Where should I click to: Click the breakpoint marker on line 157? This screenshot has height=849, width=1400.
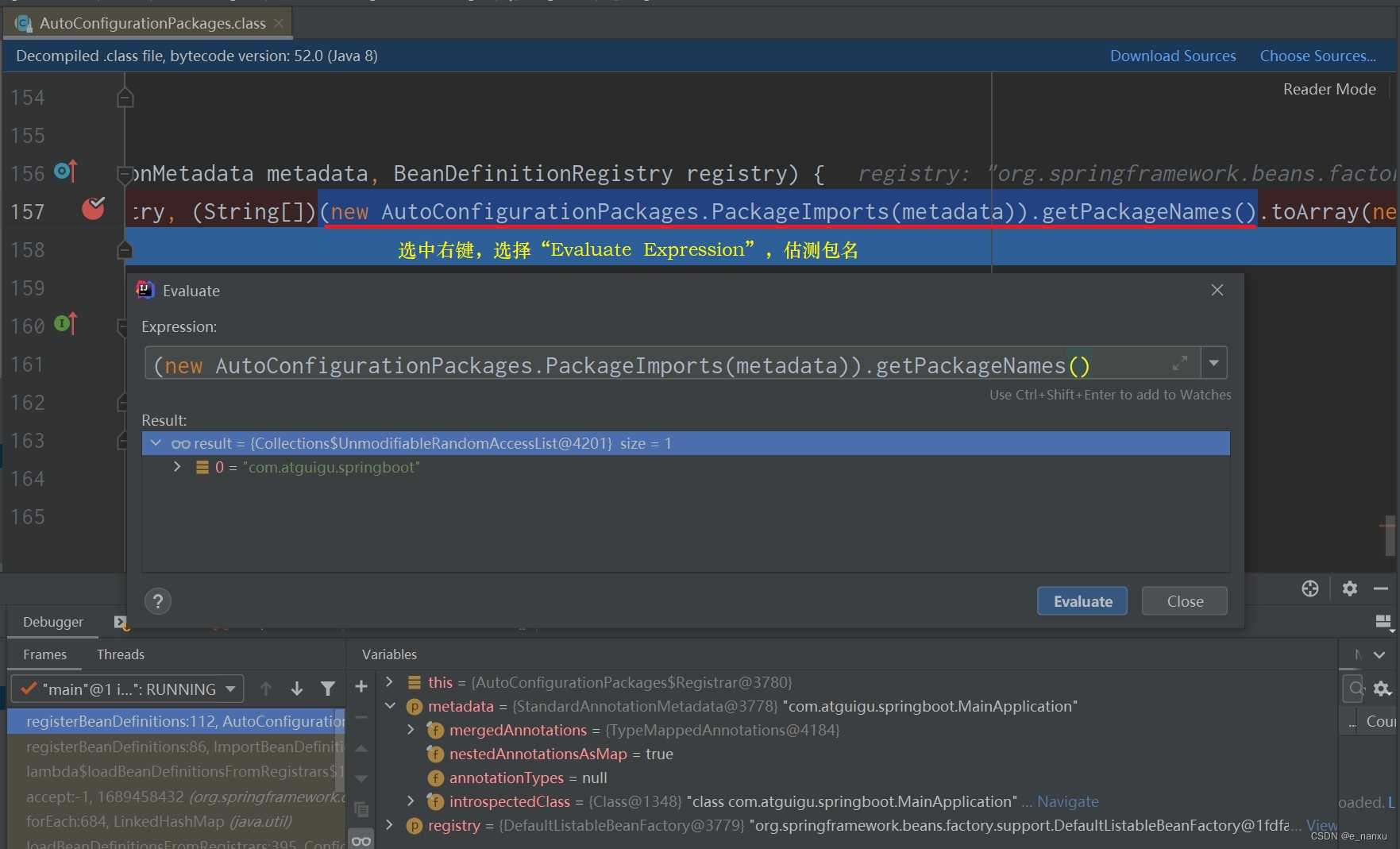pyautogui.click(x=93, y=210)
